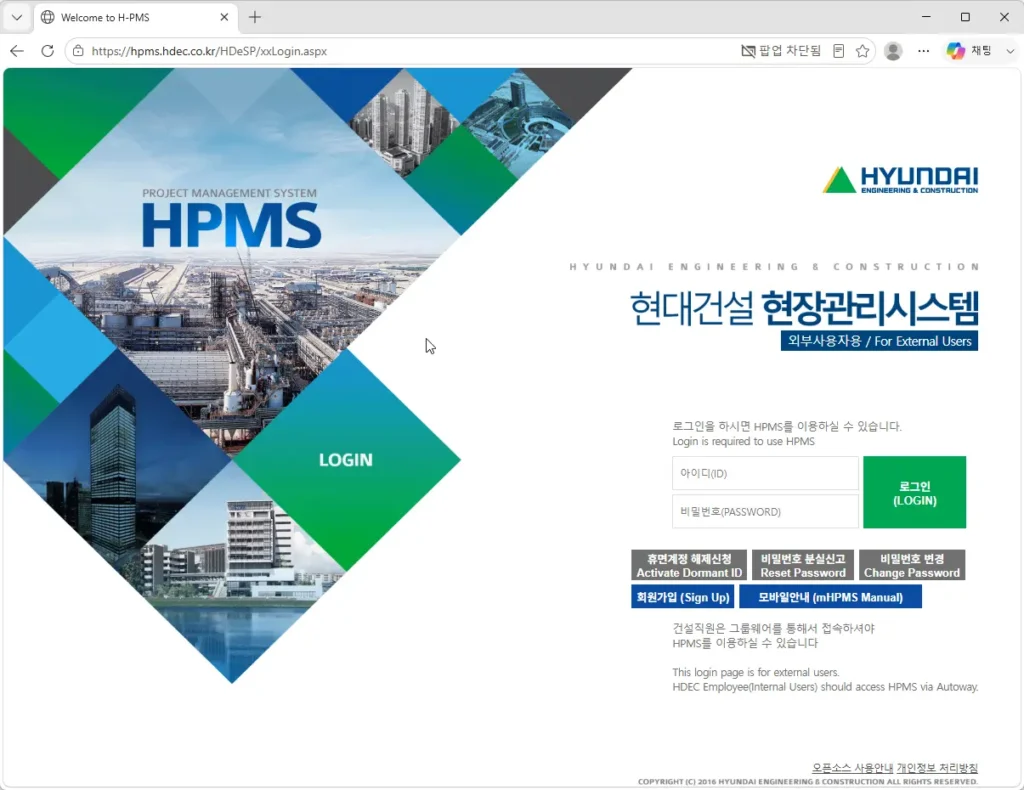Screen dimensions: 1024x790
Task: Click the Hyundai Engineering & Construction logo
Action: click(901, 180)
